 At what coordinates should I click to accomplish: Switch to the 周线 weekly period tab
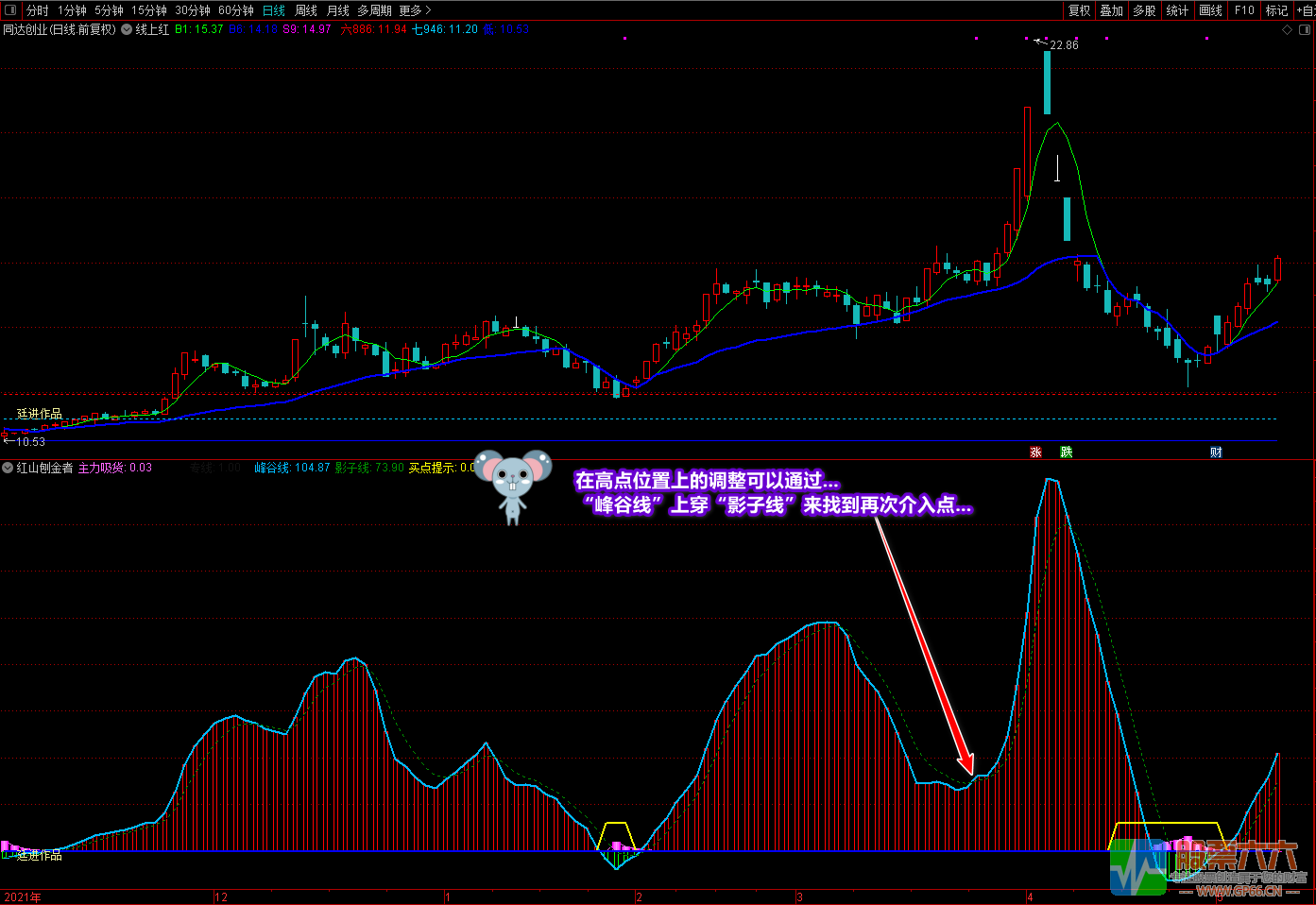(306, 10)
